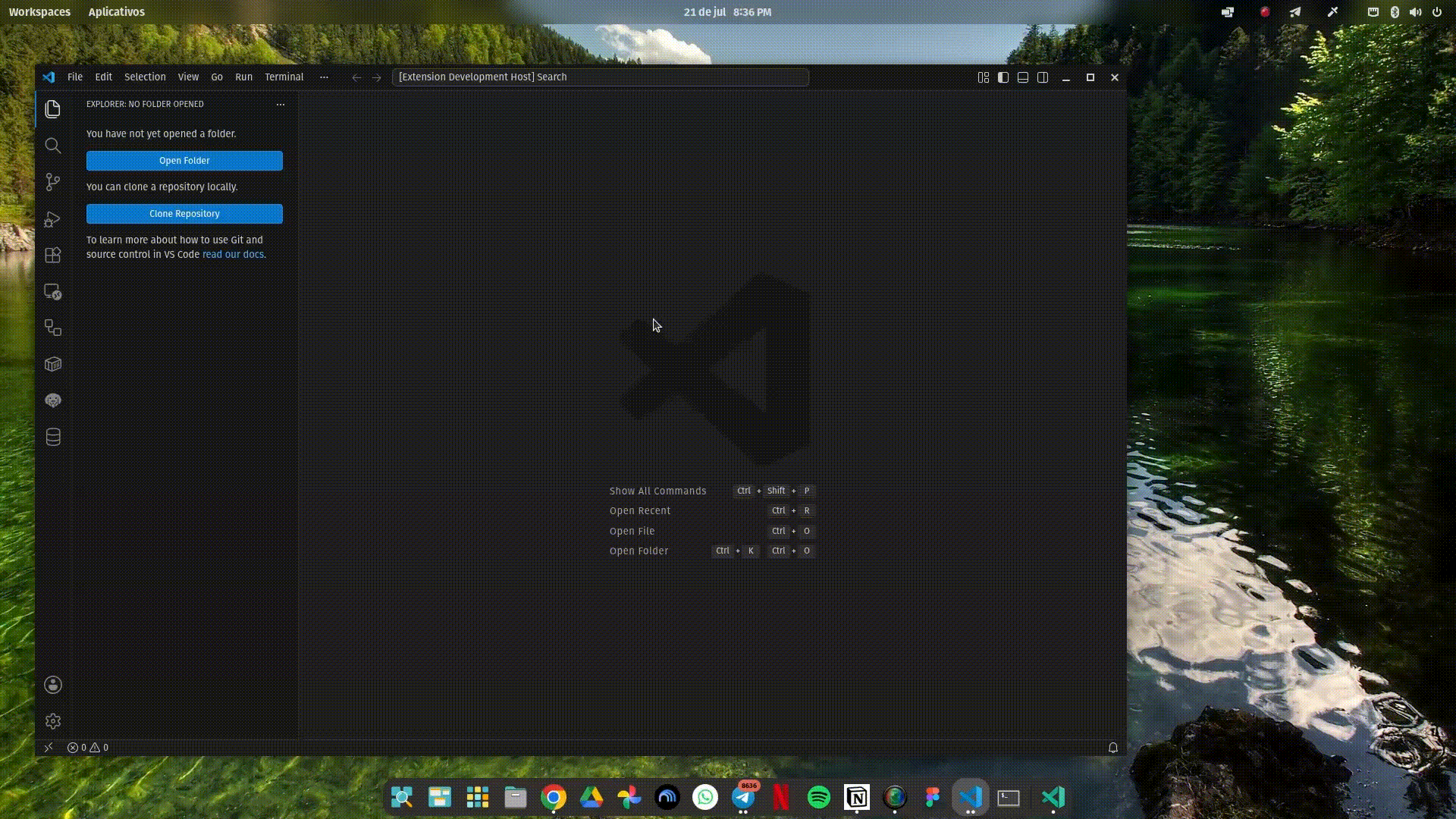Viewport: 1456px width, 819px height.
Task: Open the Explorer view in activity bar
Action: (52, 109)
